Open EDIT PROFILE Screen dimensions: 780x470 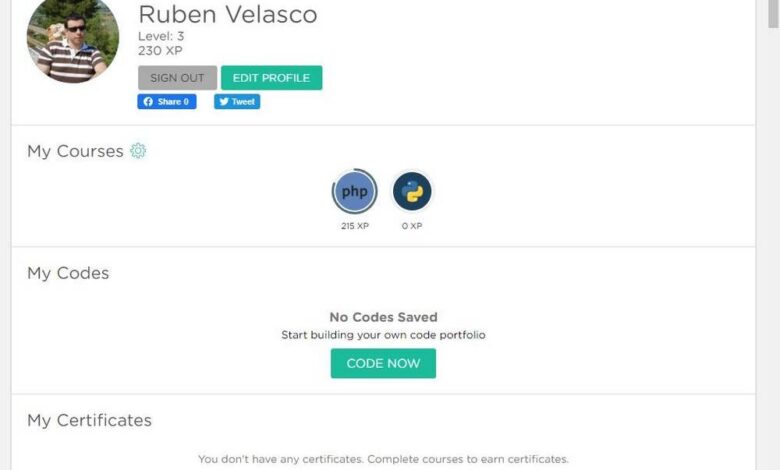pos(271,78)
